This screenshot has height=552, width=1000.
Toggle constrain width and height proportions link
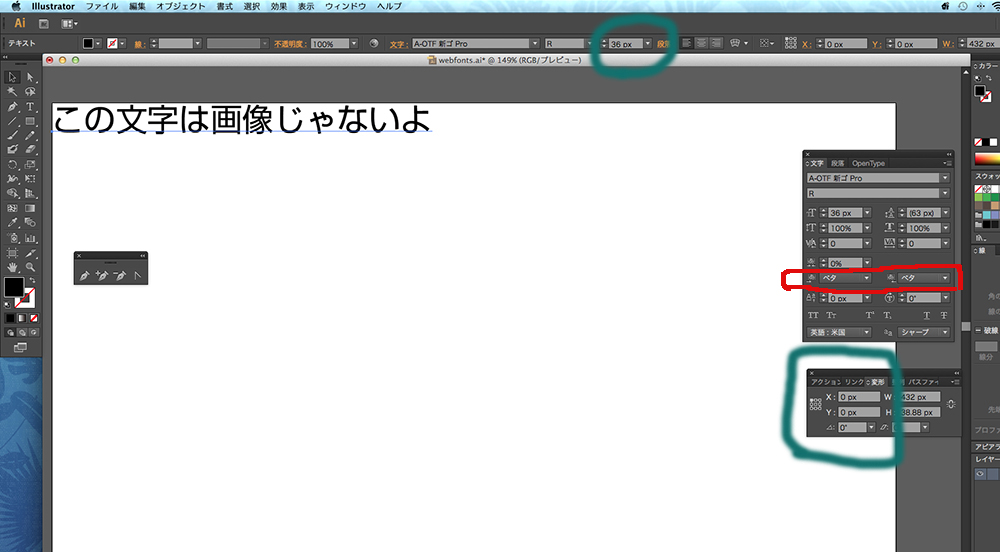point(951,404)
